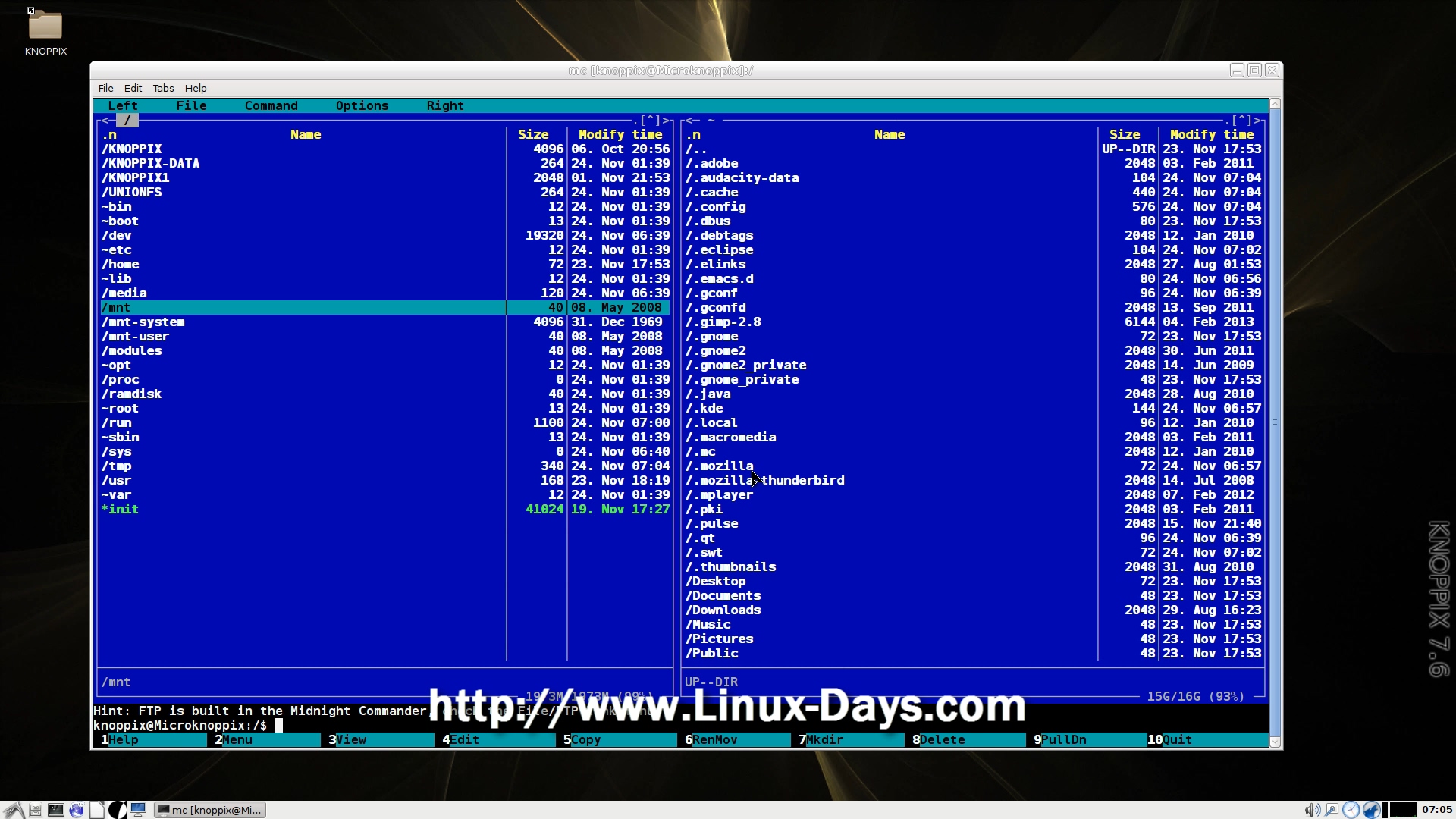Open the Command menu in mc
This screenshot has height=819, width=1456.
(271, 105)
